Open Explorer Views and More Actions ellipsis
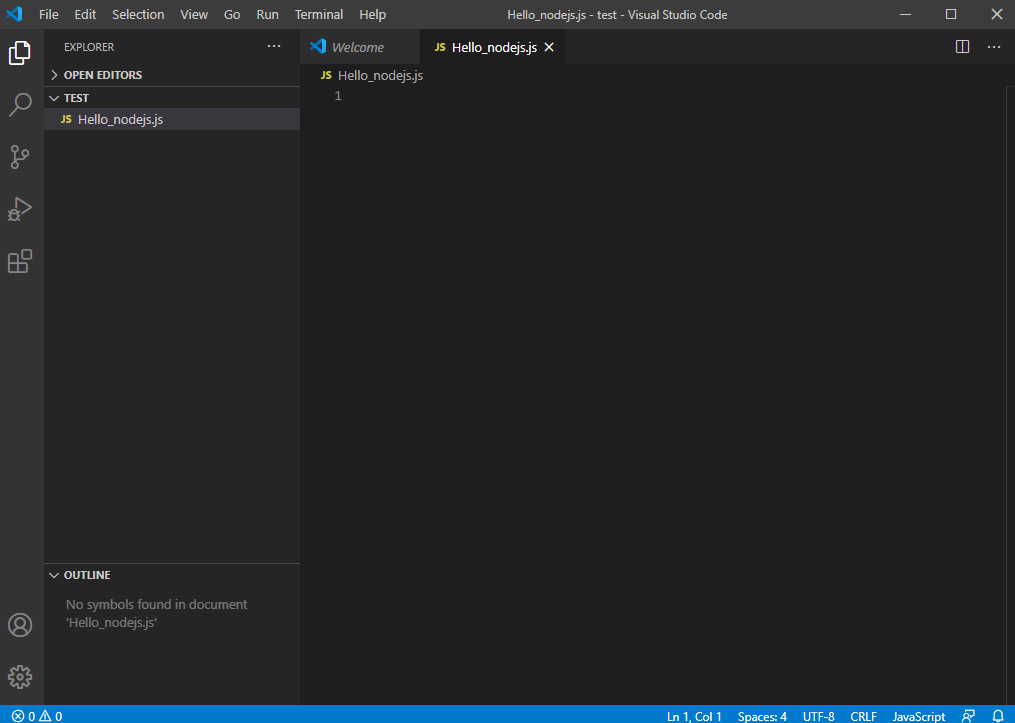The height and width of the screenshot is (723, 1015). (274, 46)
